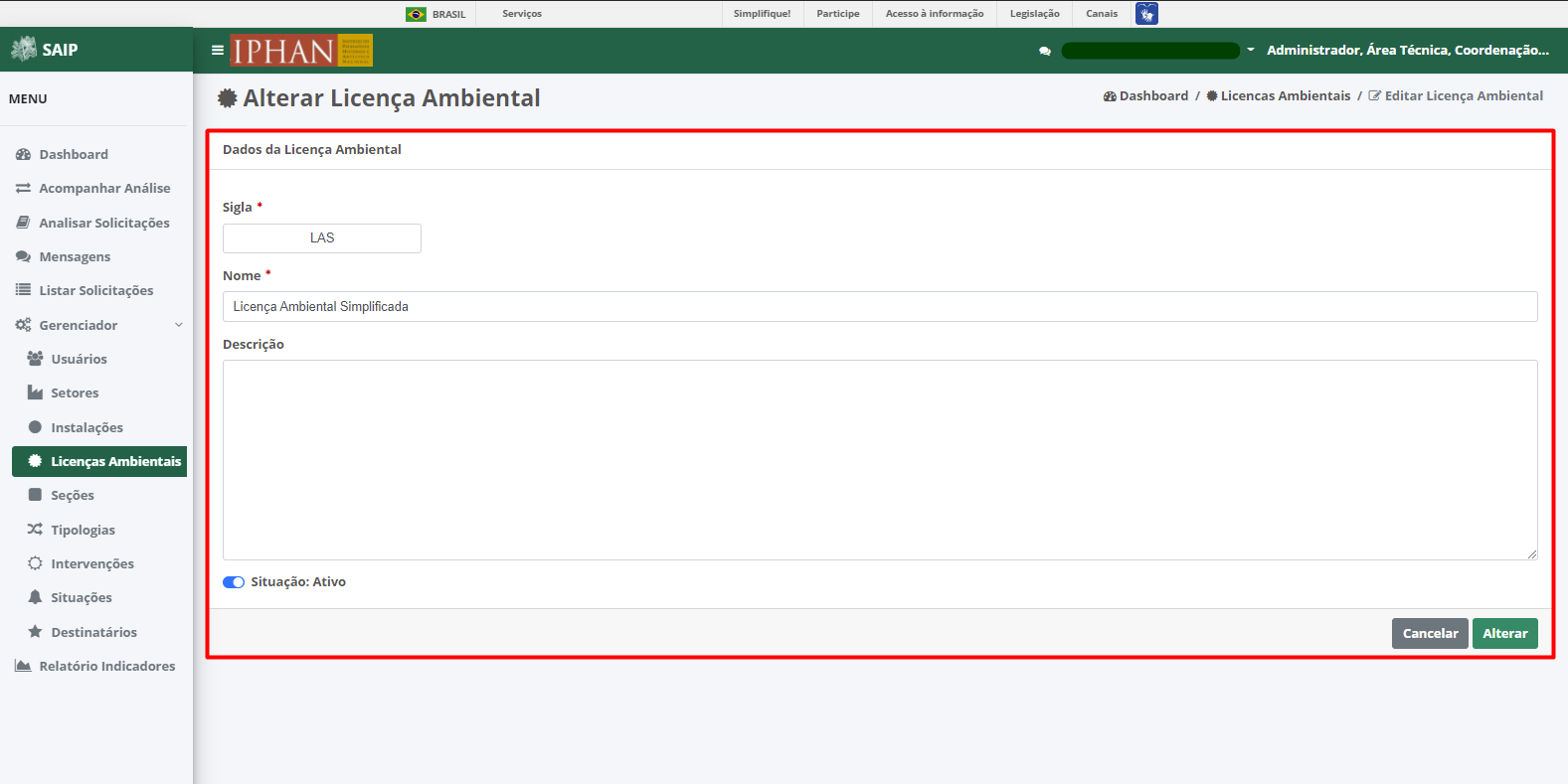
Task: Click the Listar Solicitações list icon
Action: pyautogui.click(x=23, y=290)
